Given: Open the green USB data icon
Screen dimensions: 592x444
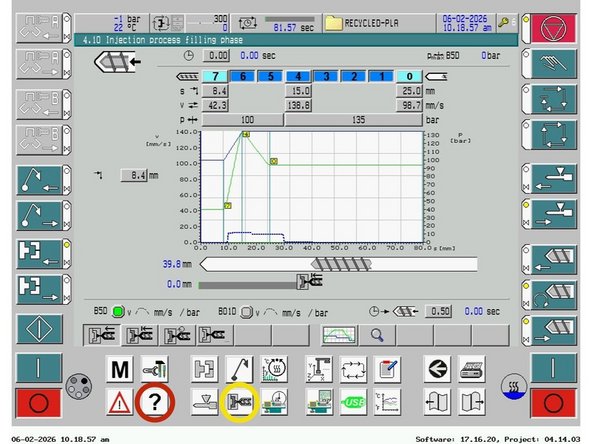Looking at the screenshot, I should (x=353, y=402).
